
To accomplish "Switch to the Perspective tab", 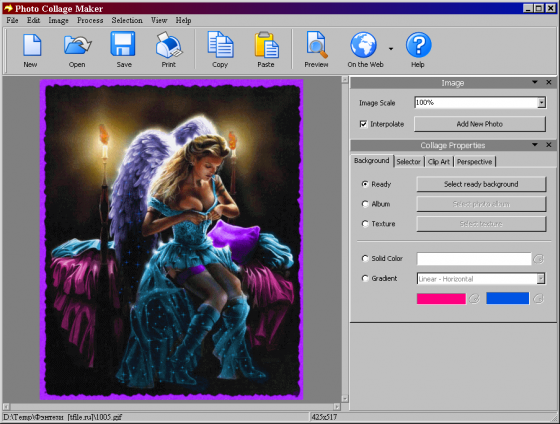I will pos(474,162).
